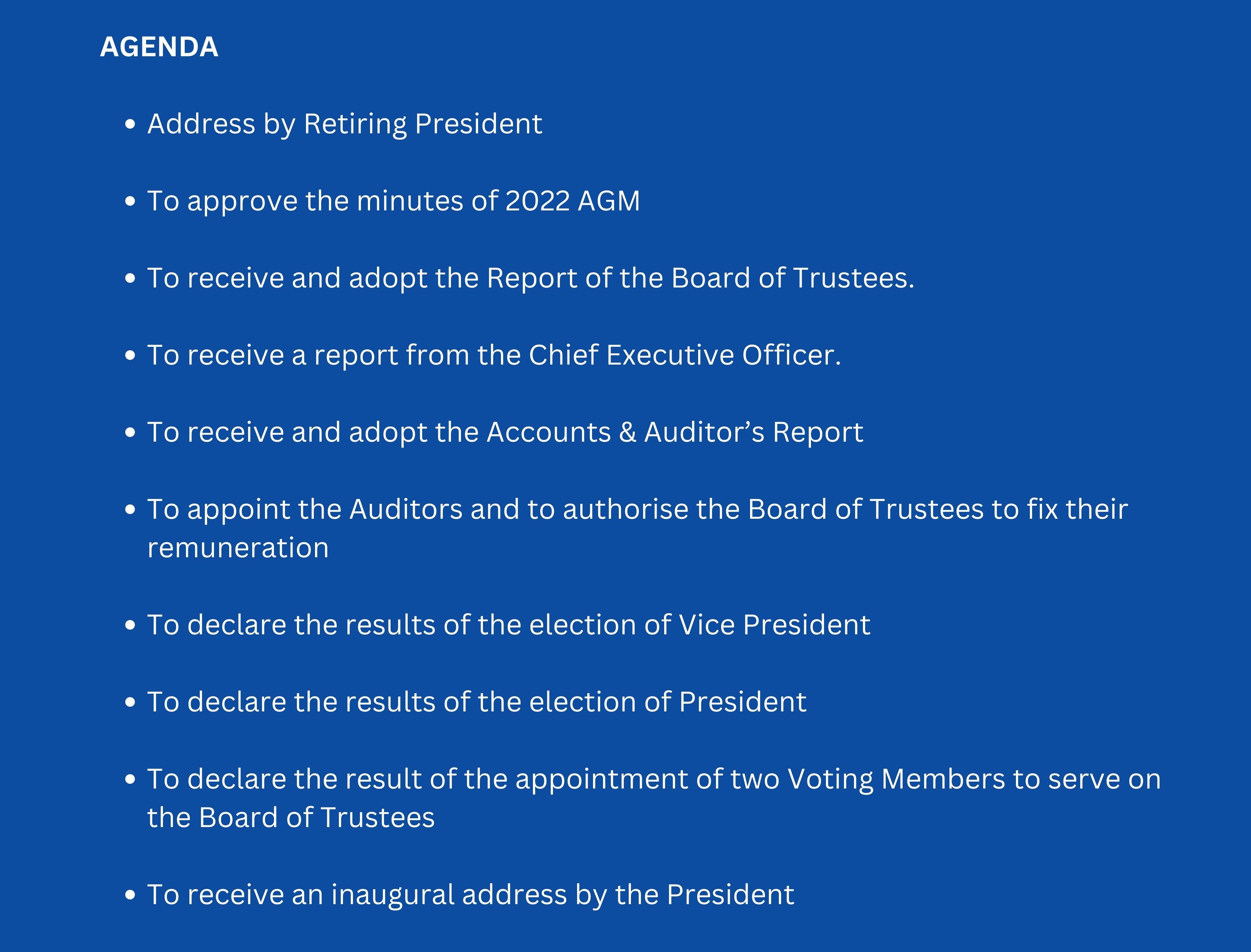Click the bullet before 'Address by Retiring President'

pyautogui.click(x=130, y=124)
